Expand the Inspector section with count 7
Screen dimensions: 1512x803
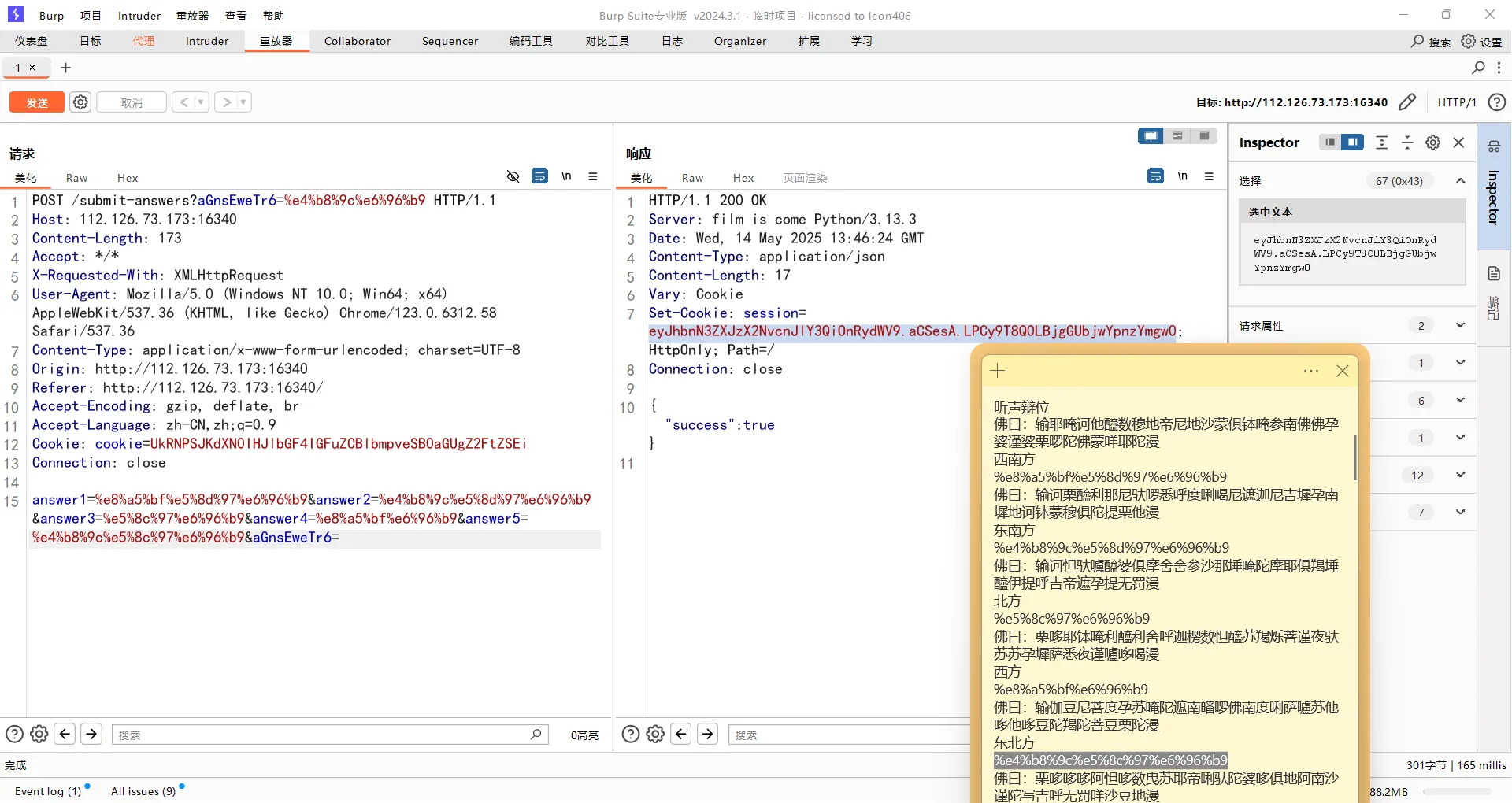point(1460,512)
